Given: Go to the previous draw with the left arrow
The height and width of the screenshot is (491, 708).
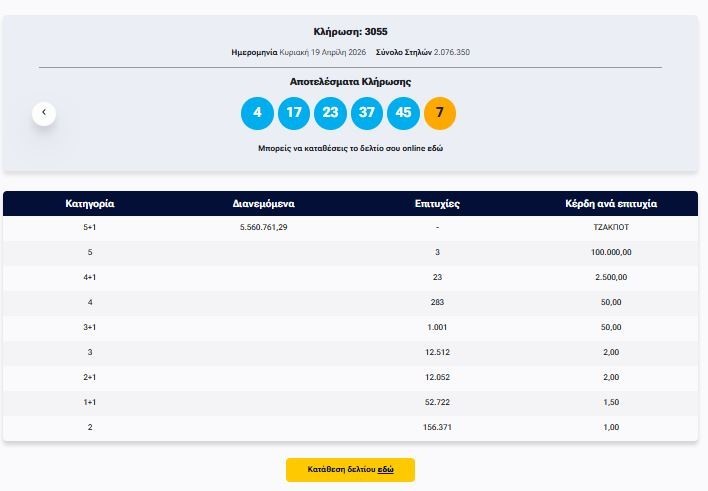Looking at the screenshot, I should point(44,113).
